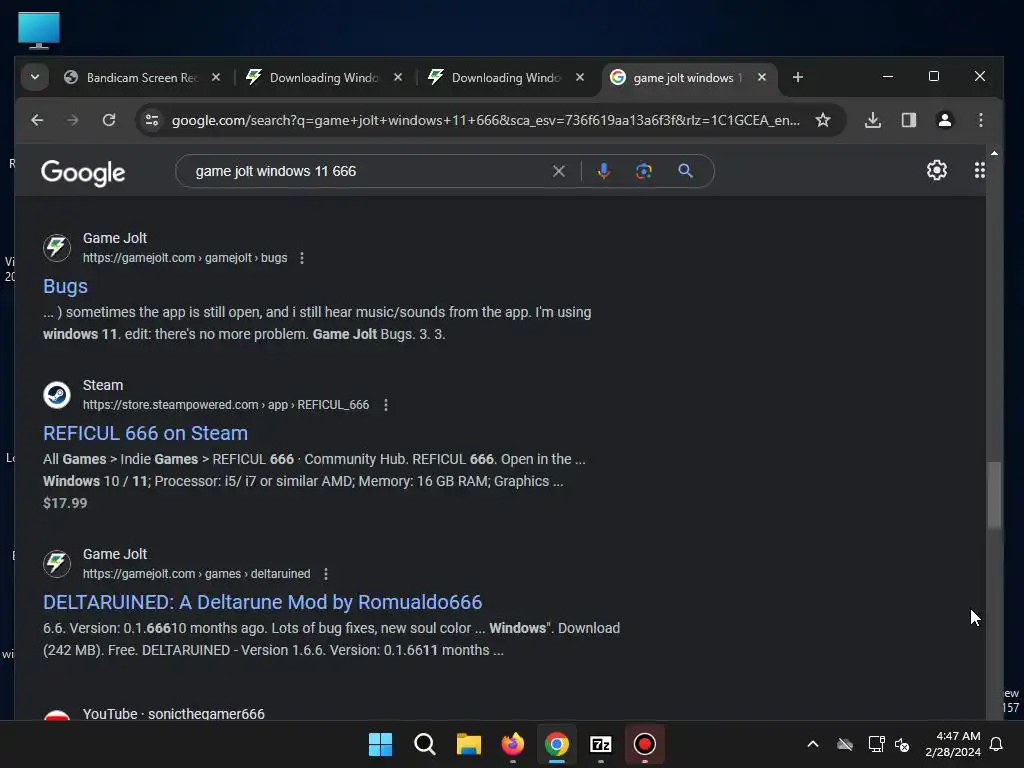This screenshot has width=1024, height=768.
Task: Bookmark this page with star icon
Action: (x=823, y=120)
